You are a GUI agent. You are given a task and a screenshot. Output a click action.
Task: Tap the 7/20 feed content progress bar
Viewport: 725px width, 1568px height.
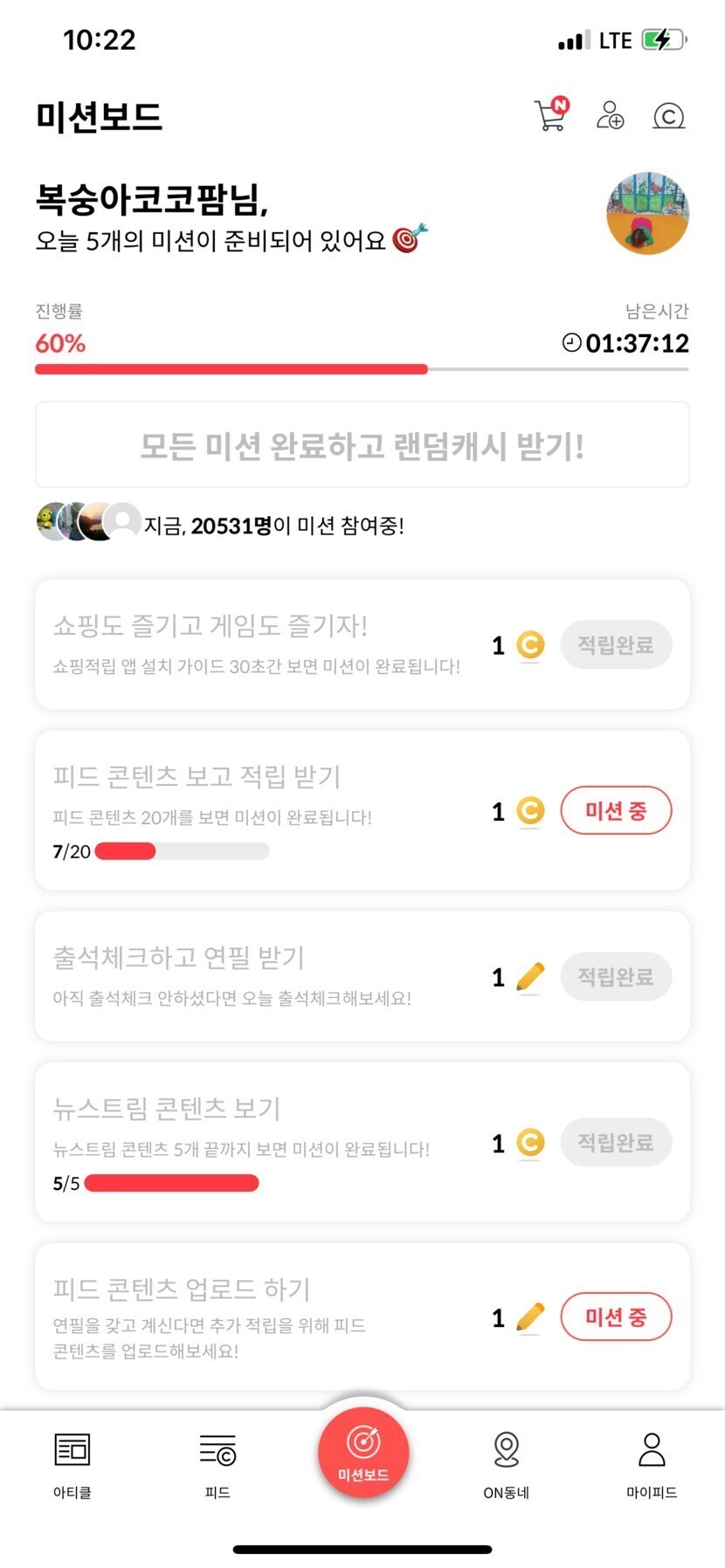pos(182,851)
